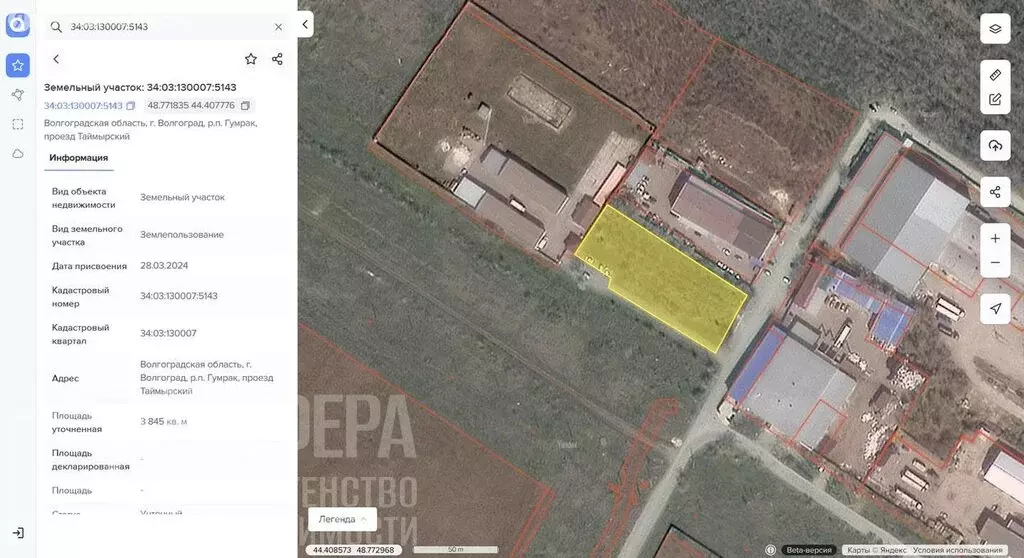Switch to the Информация tab
The image size is (1024, 558).
(x=79, y=158)
